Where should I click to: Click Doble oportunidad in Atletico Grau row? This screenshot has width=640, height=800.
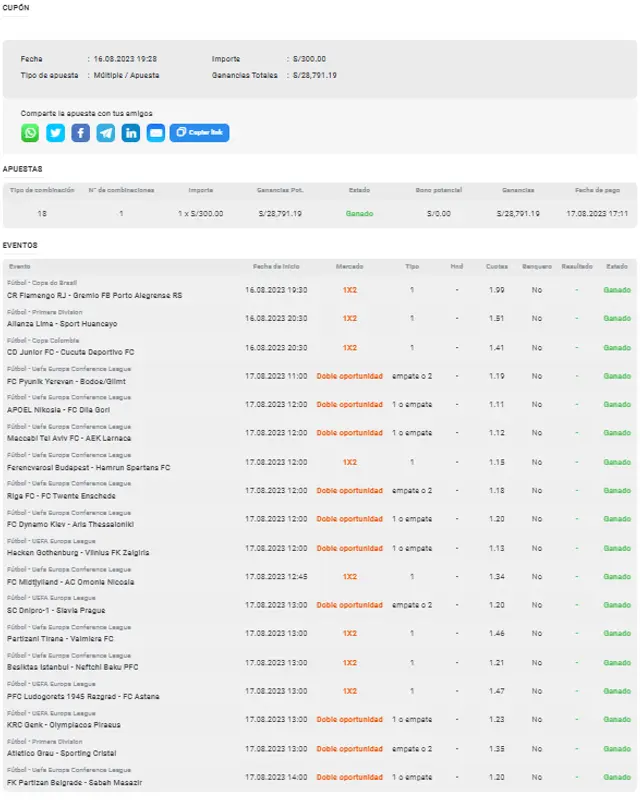coord(350,748)
